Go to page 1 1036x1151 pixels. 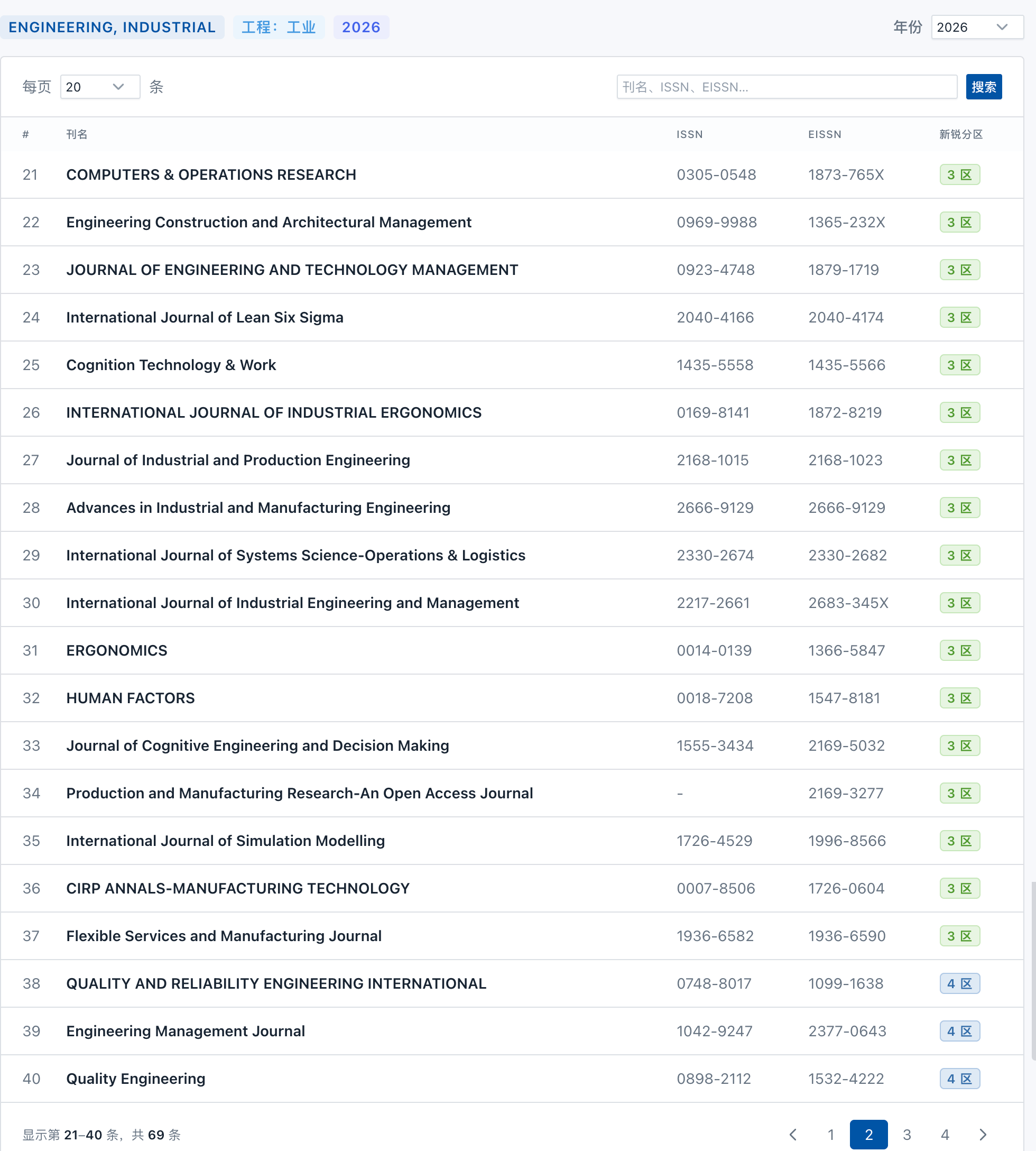[x=831, y=1135]
